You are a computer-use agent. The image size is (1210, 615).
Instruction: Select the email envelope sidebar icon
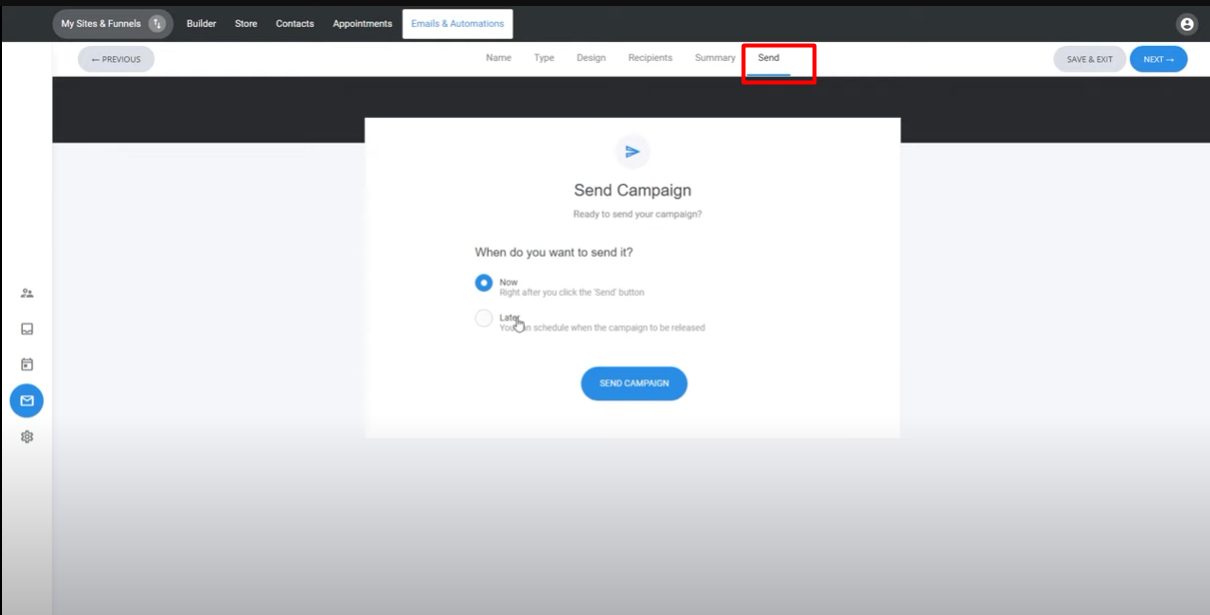click(27, 401)
